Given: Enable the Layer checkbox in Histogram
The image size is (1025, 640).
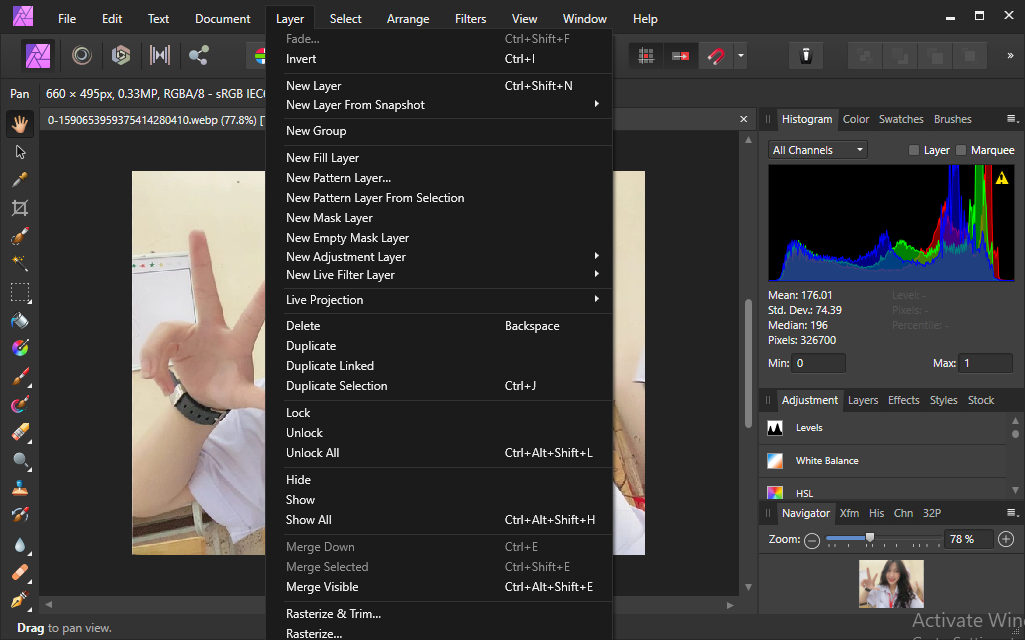Looking at the screenshot, I should [x=913, y=150].
